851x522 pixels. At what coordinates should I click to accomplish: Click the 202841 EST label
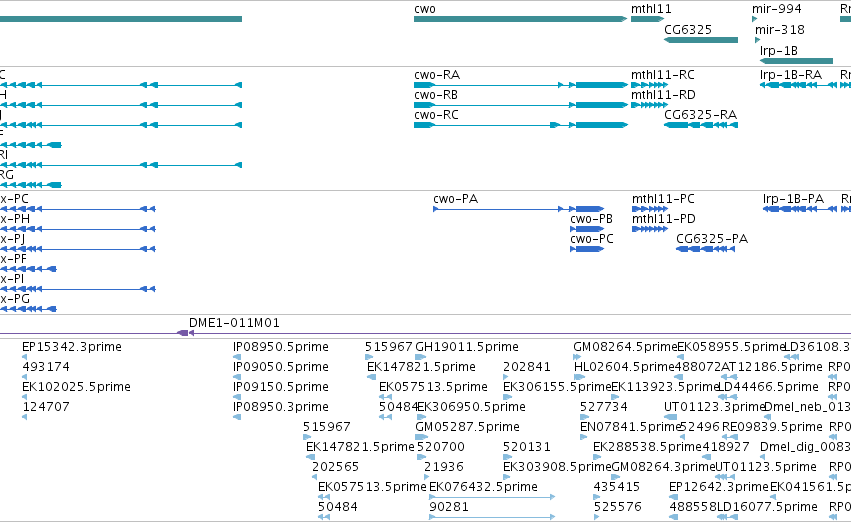[527, 367]
